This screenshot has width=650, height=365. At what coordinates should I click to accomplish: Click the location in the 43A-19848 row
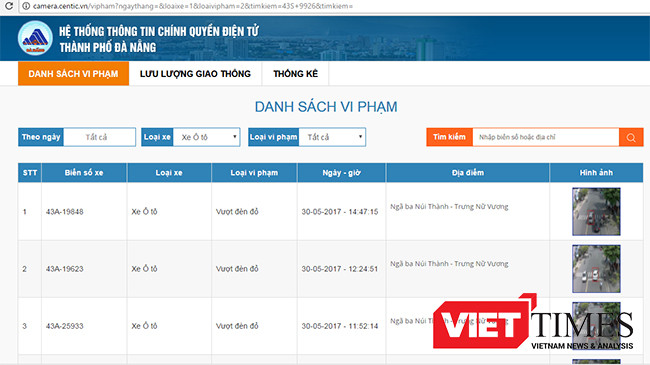(449, 207)
